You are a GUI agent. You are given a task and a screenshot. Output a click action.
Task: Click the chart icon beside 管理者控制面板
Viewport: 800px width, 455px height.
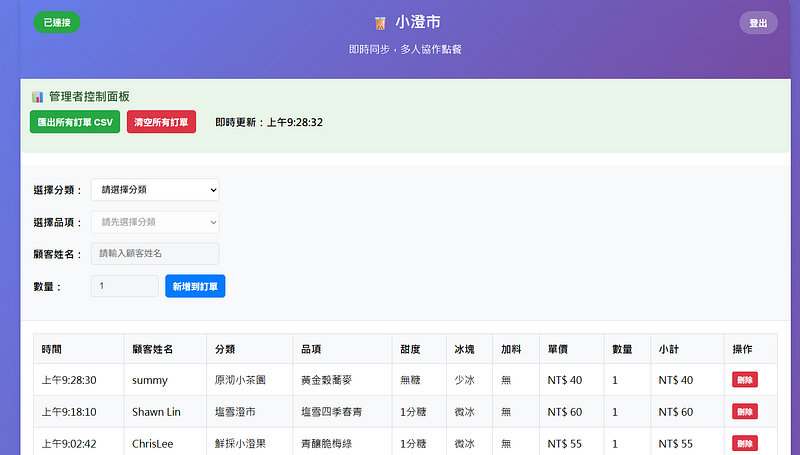37,97
